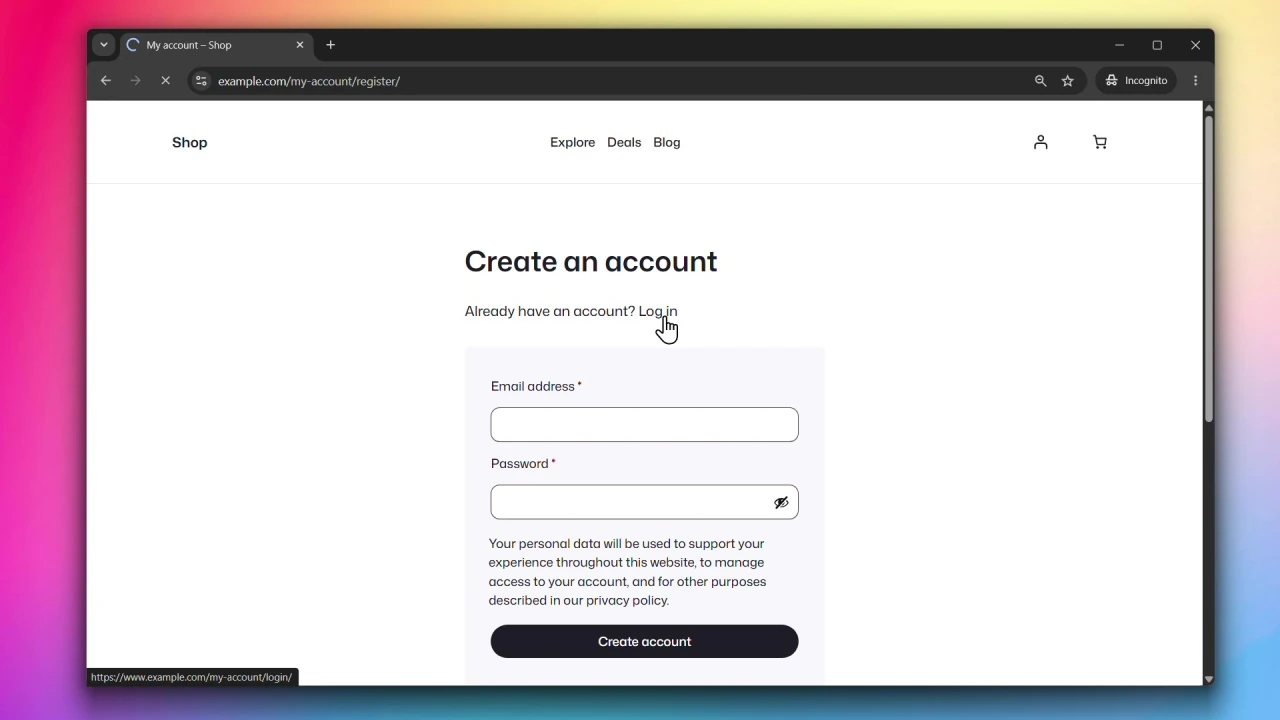Open the Blog menu item
This screenshot has height=720, width=1280.
click(x=667, y=143)
